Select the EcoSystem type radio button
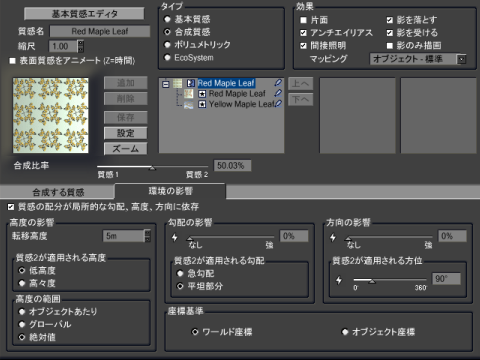The image size is (480, 360). point(167,57)
